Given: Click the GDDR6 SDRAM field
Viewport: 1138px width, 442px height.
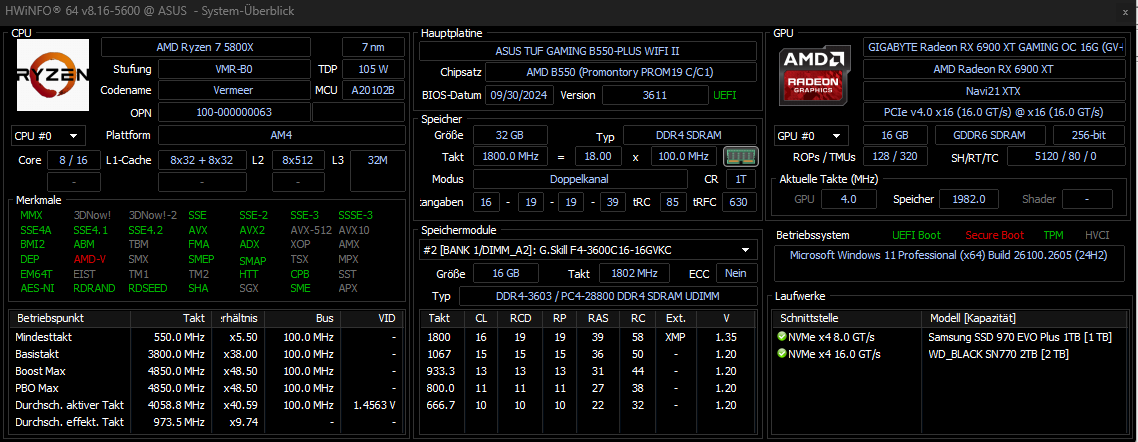Looking at the screenshot, I should tap(990, 136).
